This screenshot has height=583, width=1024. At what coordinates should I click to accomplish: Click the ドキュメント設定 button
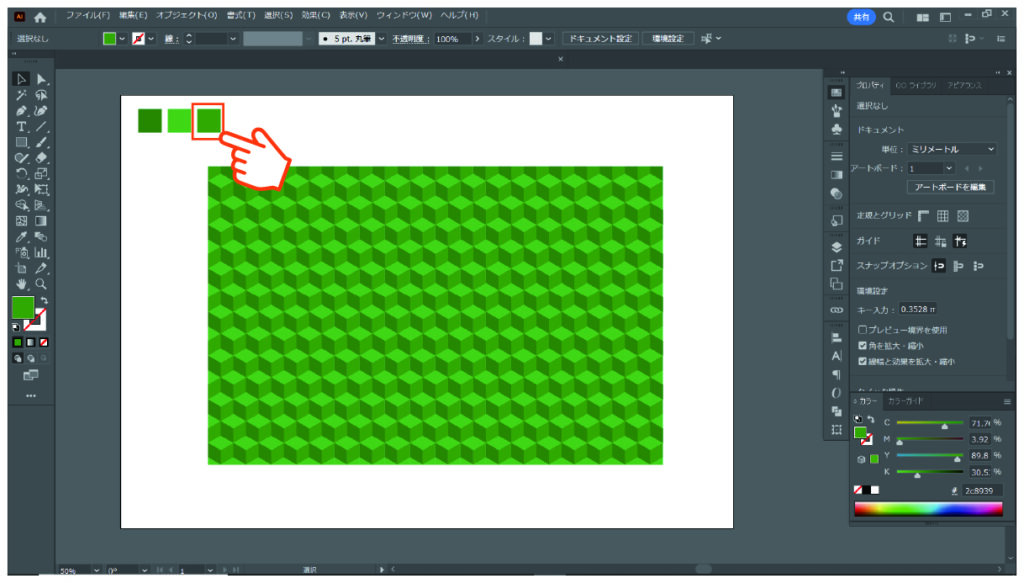coord(600,39)
